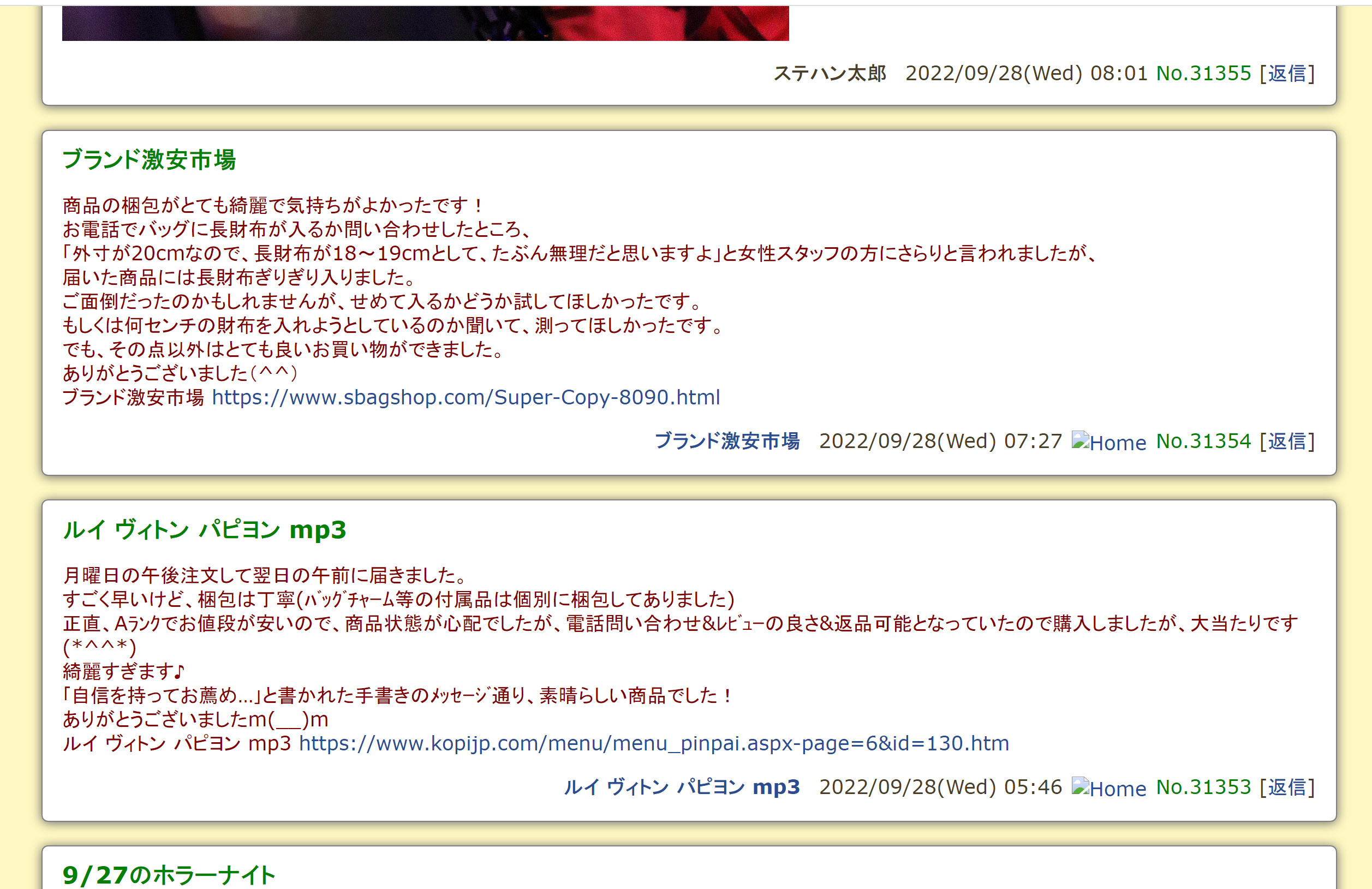Viewport: 1372px width, 889px height.
Task: Click author name ステハン太郎
Action: 830,73
